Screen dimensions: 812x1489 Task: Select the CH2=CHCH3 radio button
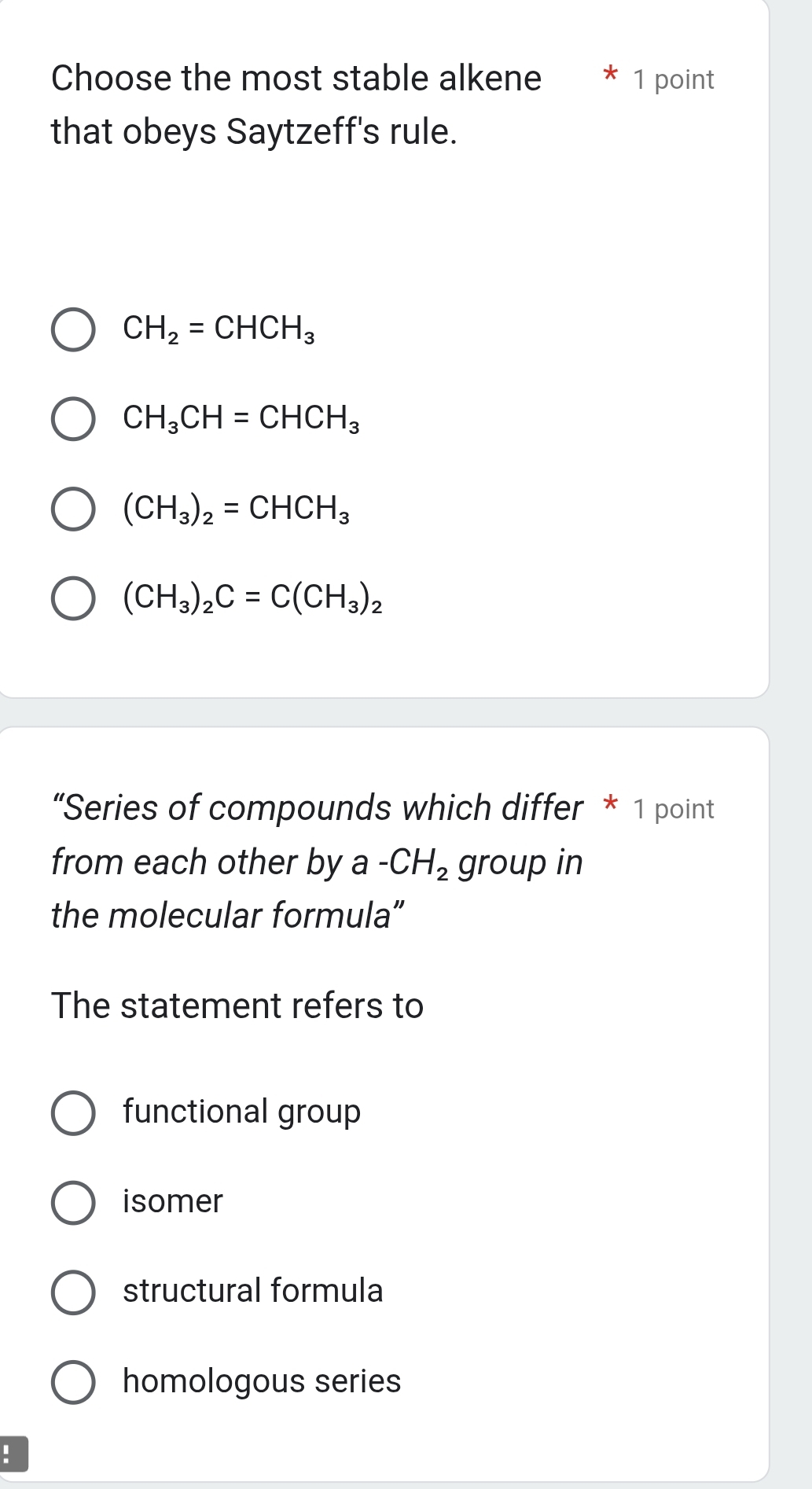click(73, 329)
